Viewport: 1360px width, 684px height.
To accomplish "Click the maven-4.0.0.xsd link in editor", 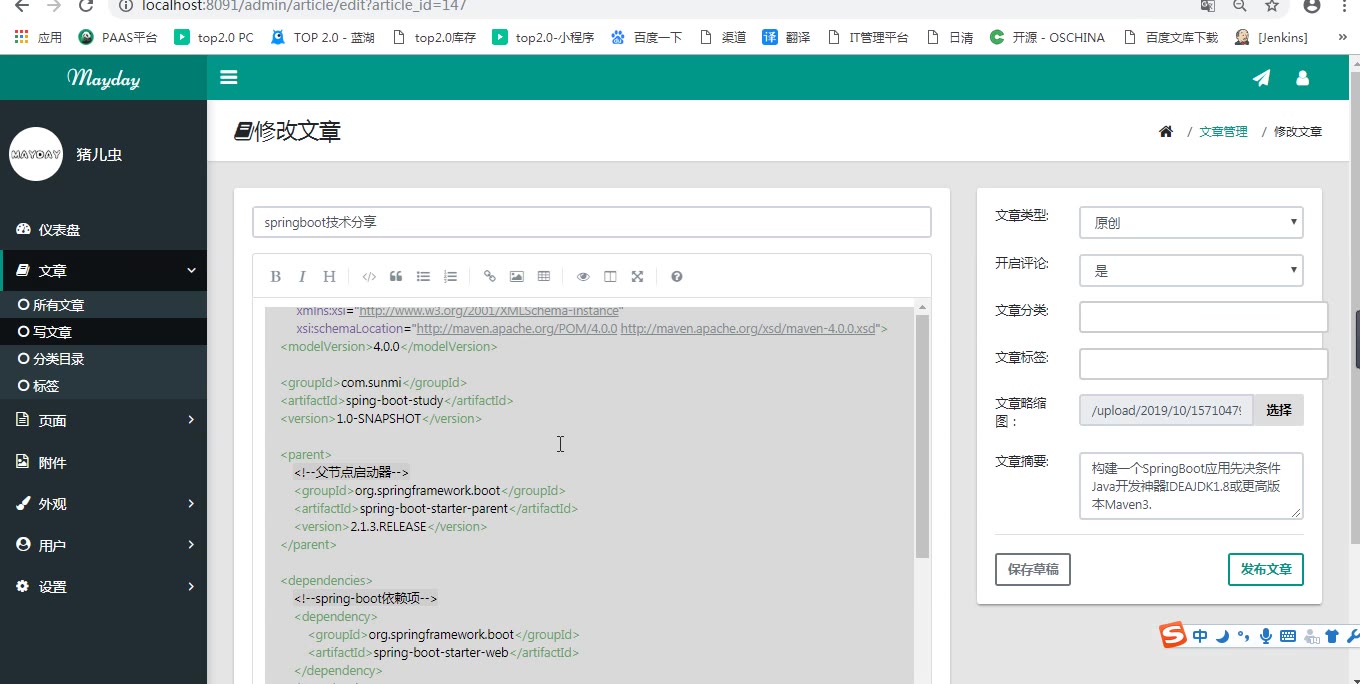I will pyautogui.click(x=748, y=328).
